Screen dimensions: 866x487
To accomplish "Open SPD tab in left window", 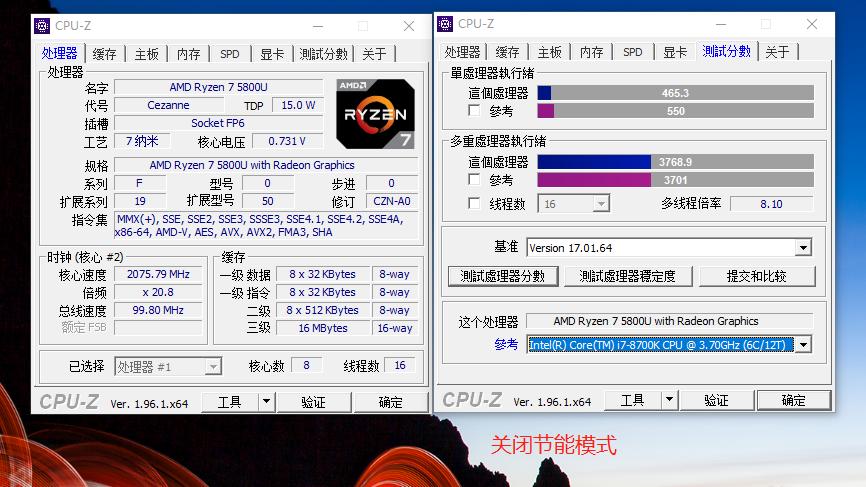I will tap(230, 54).
